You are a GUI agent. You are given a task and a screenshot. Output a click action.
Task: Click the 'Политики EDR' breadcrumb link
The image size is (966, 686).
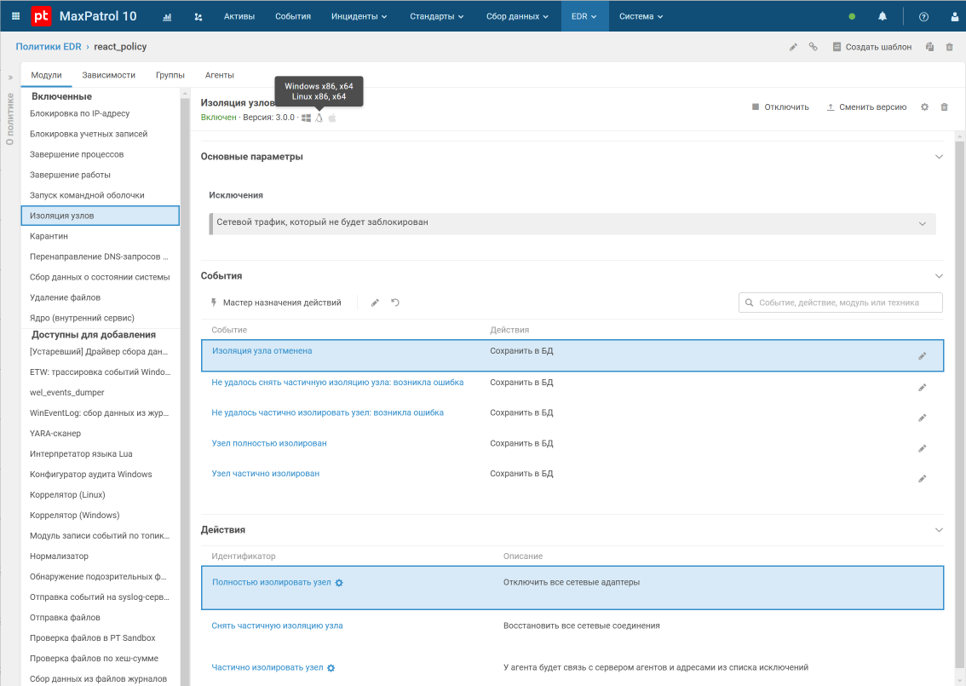click(x=49, y=47)
